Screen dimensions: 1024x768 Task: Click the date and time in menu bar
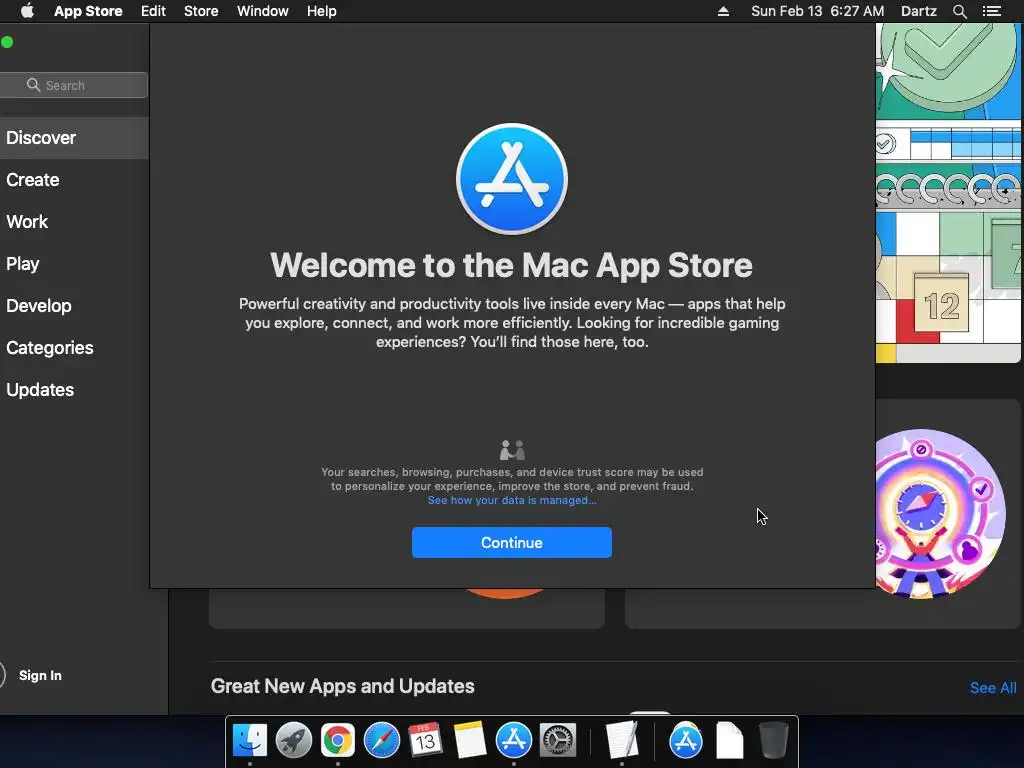[817, 11]
